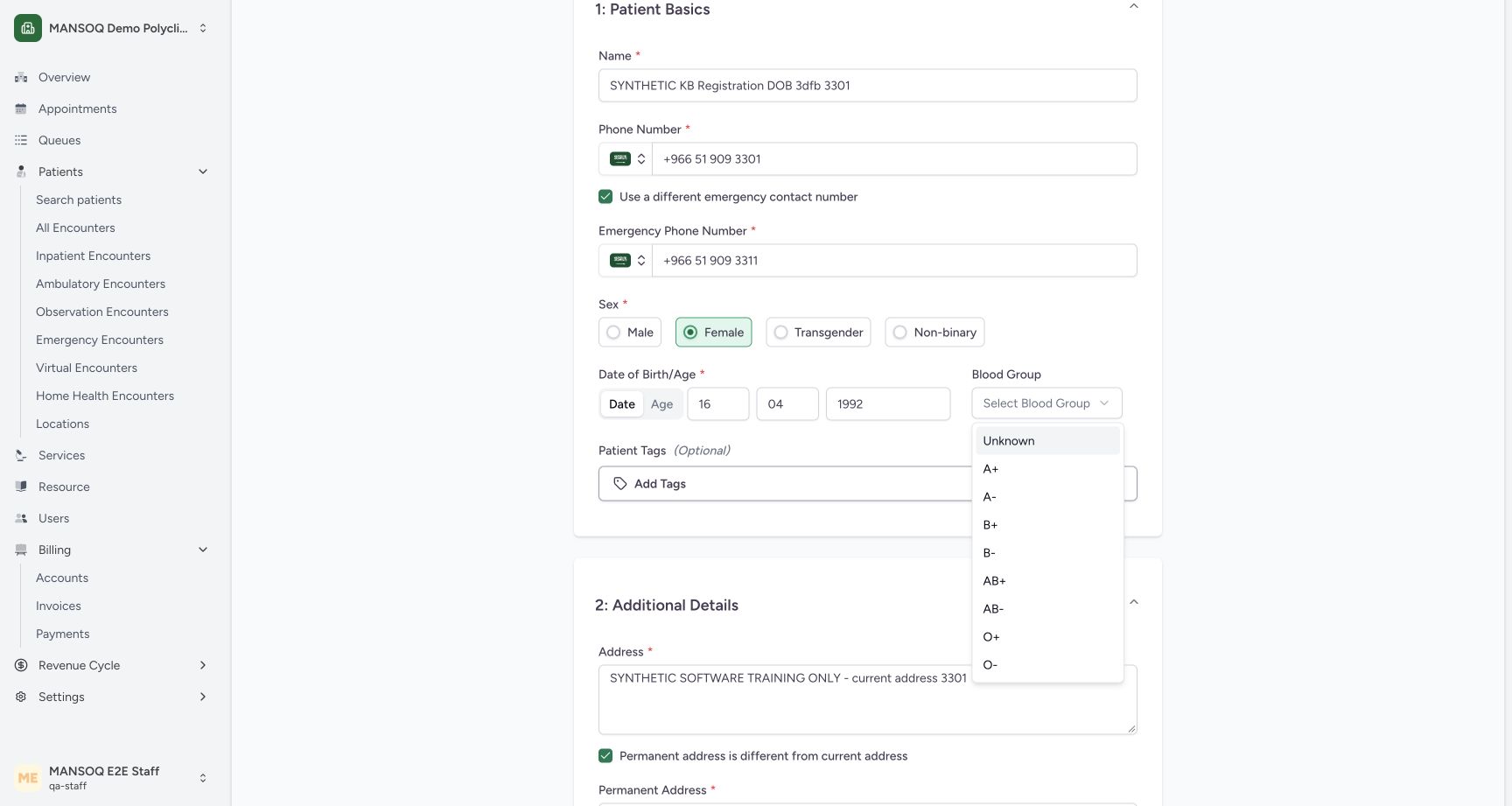Open Invoices under Billing

(x=59, y=606)
